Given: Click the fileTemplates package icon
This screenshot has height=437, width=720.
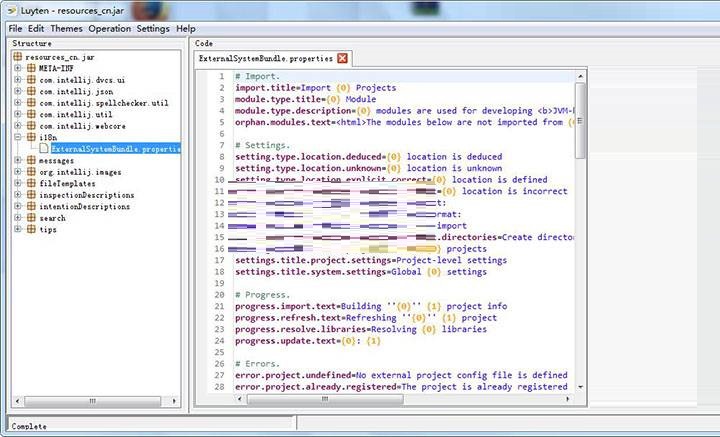Looking at the screenshot, I should coord(31,183).
